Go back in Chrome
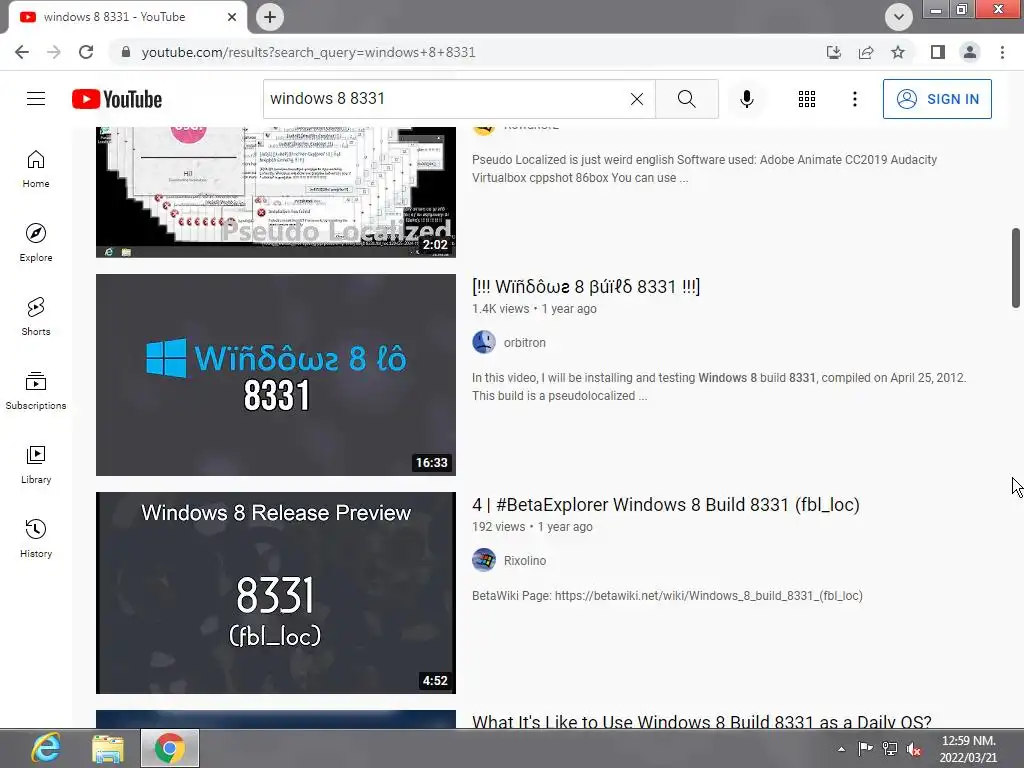1024x768 pixels. [22, 52]
